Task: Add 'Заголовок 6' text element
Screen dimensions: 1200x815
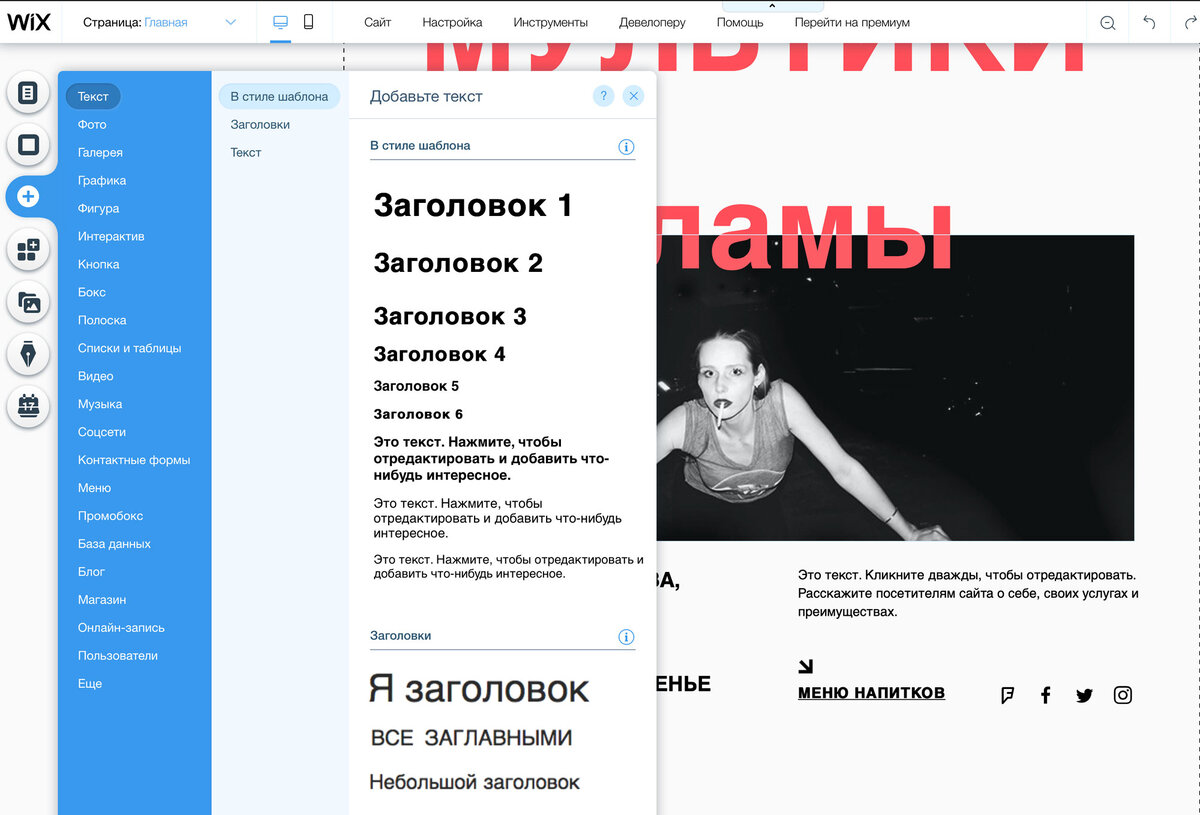Action: tap(418, 414)
